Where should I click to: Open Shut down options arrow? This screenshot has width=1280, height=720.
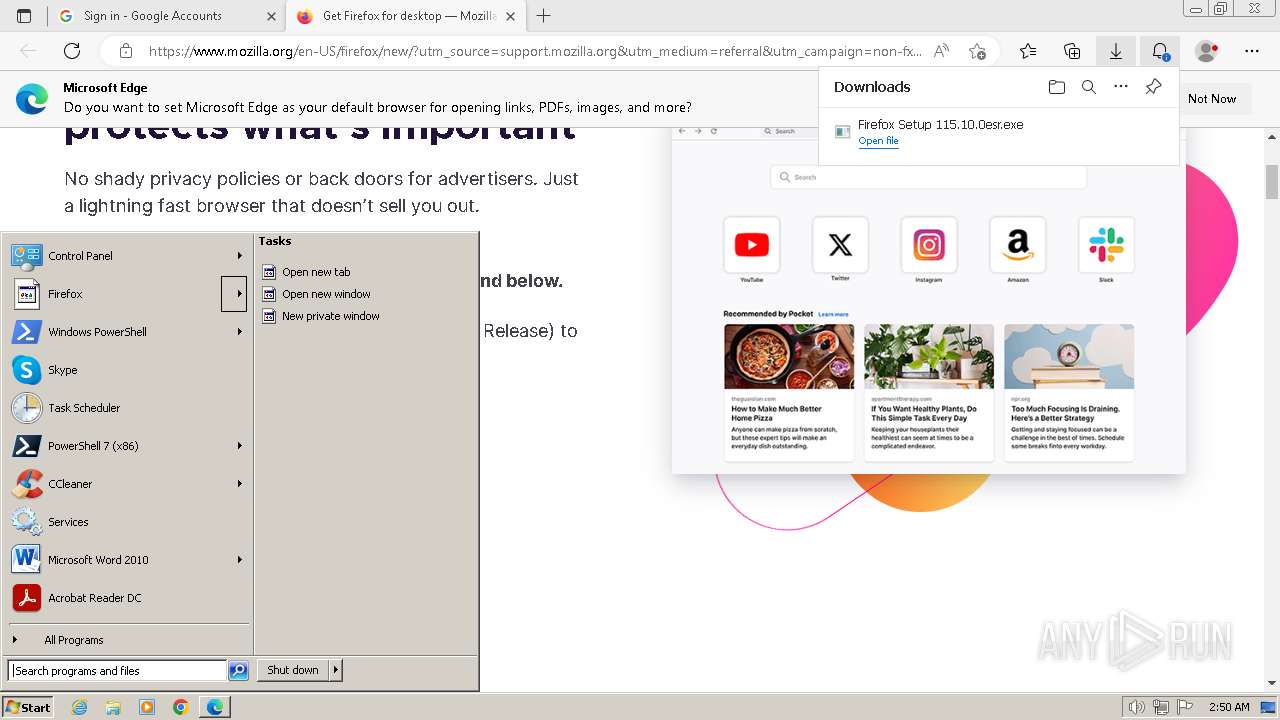point(336,670)
